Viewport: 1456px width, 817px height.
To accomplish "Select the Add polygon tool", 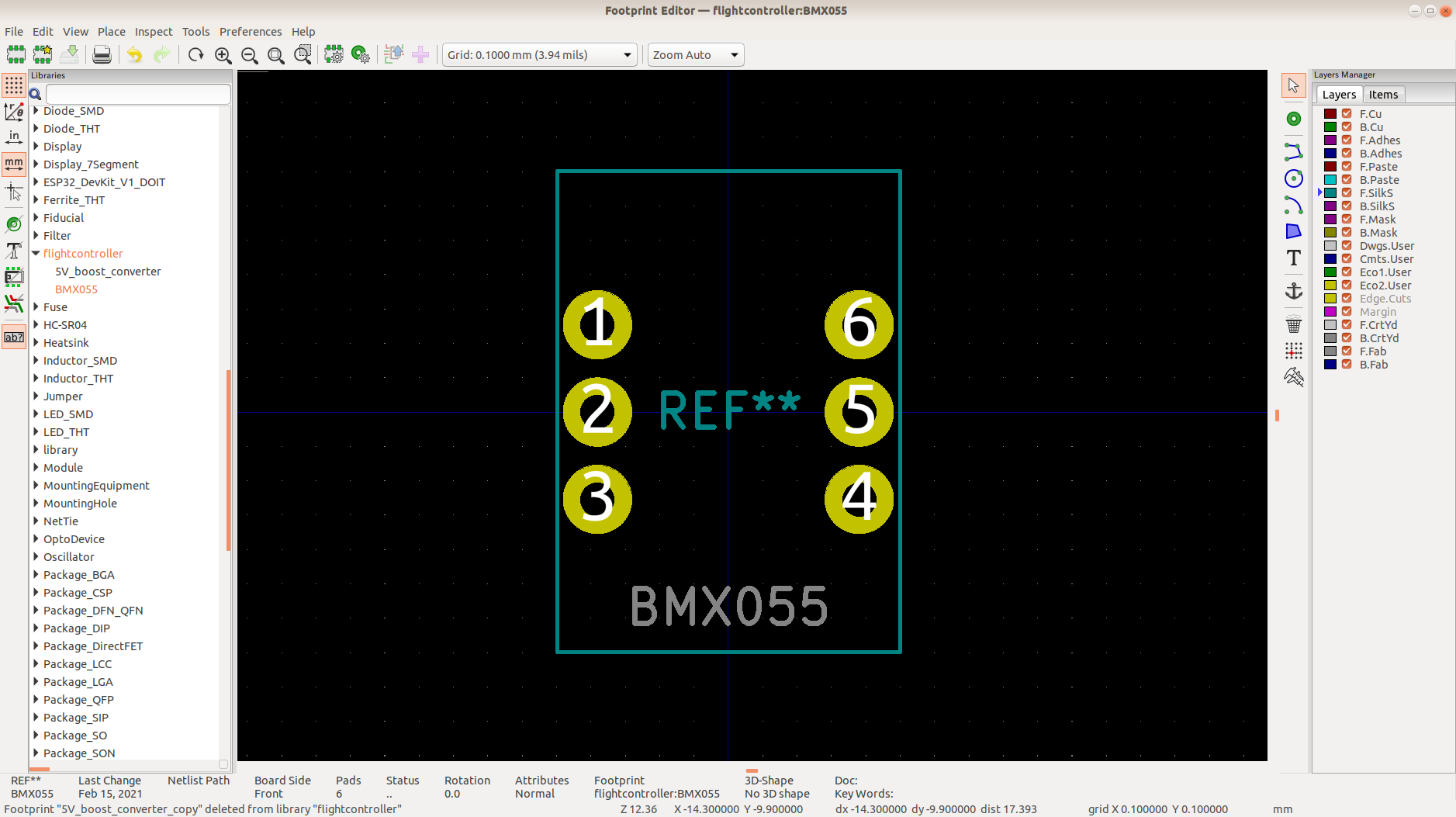I will click(1293, 231).
